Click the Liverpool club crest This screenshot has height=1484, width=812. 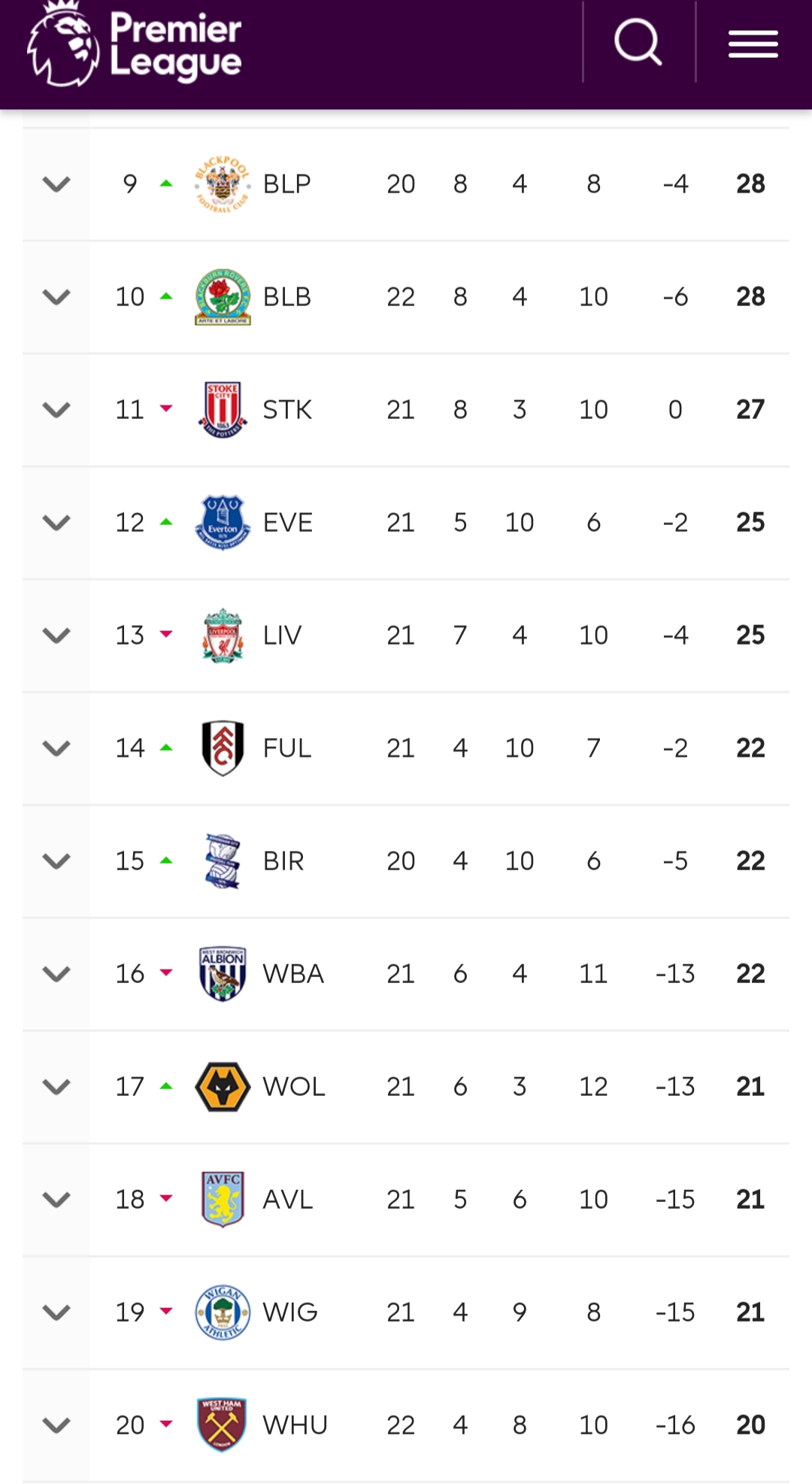[x=223, y=636]
